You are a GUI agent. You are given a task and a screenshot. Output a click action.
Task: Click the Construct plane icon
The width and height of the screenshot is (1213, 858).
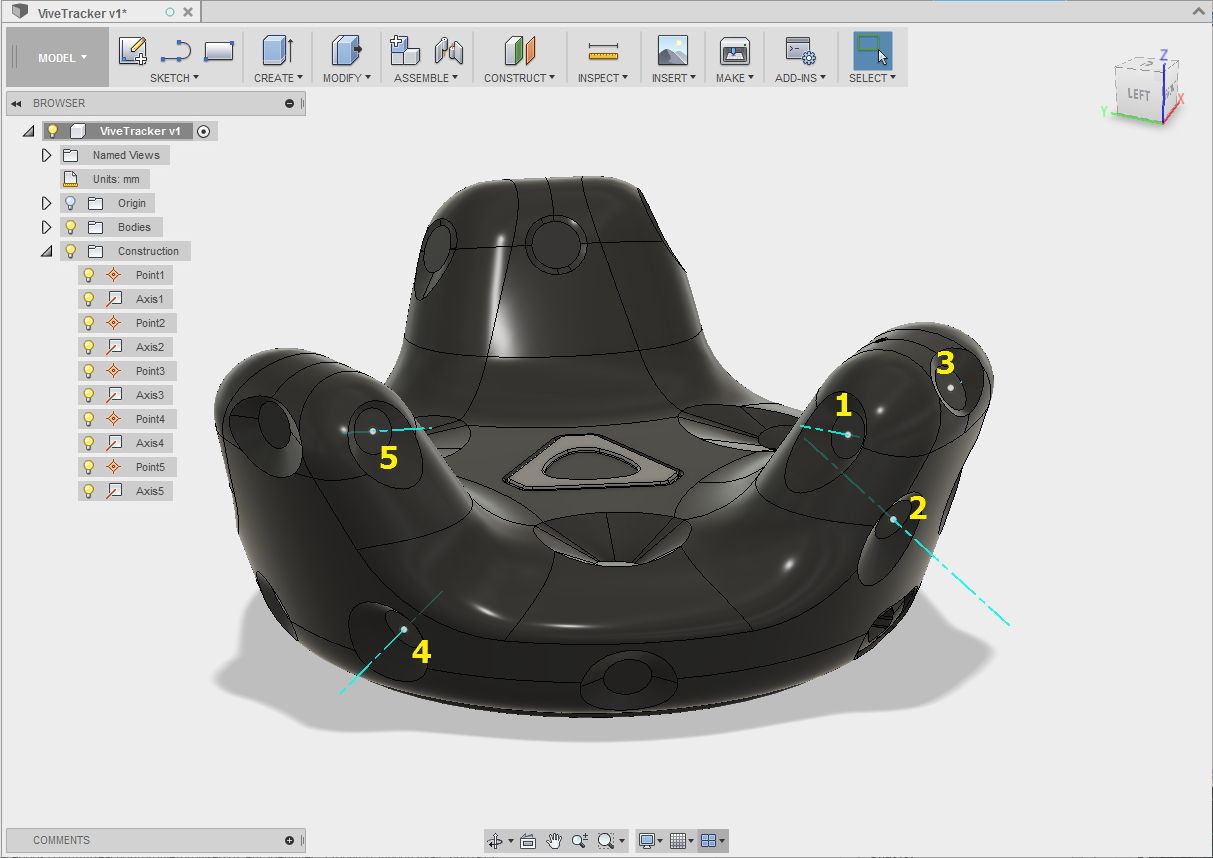520,50
